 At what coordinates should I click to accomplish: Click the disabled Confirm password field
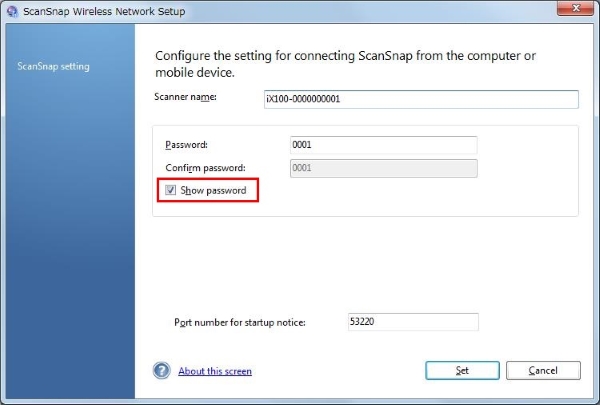tap(383, 168)
